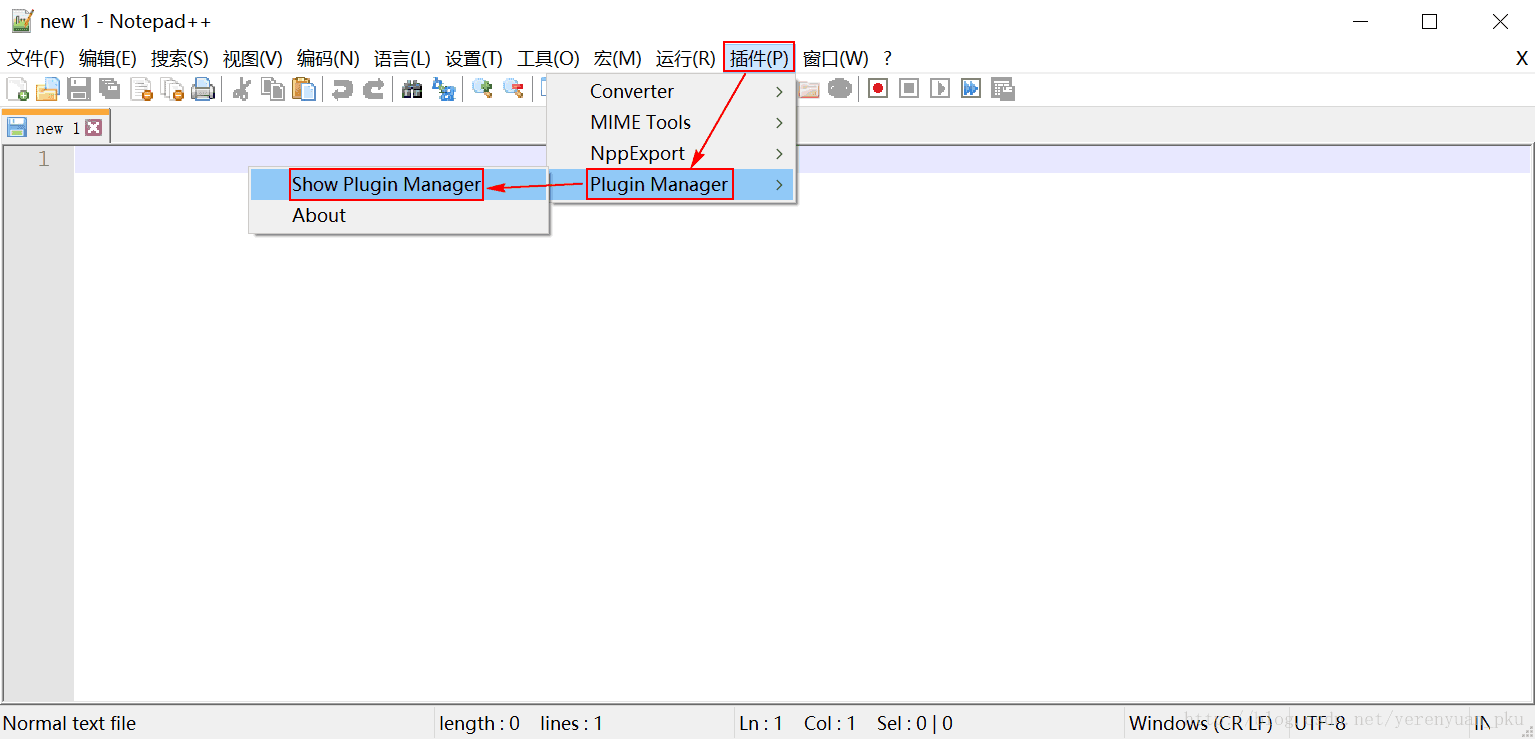Expand the NppExport submenu
Viewport: 1535px width, 739px height.
pyautogui.click(x=670, y=153)
